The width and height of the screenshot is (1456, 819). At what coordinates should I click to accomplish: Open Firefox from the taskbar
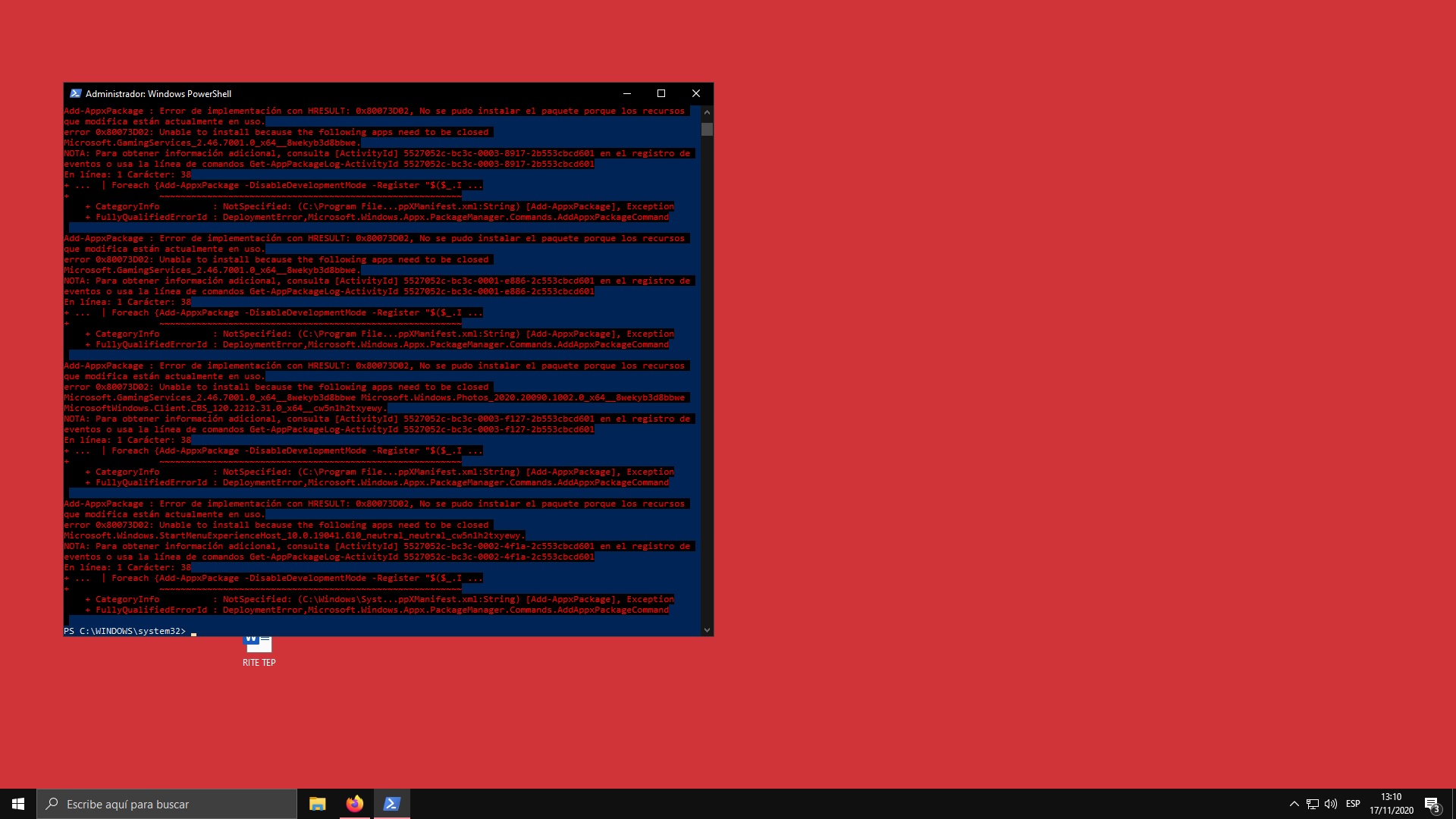(x=354, y=804)
